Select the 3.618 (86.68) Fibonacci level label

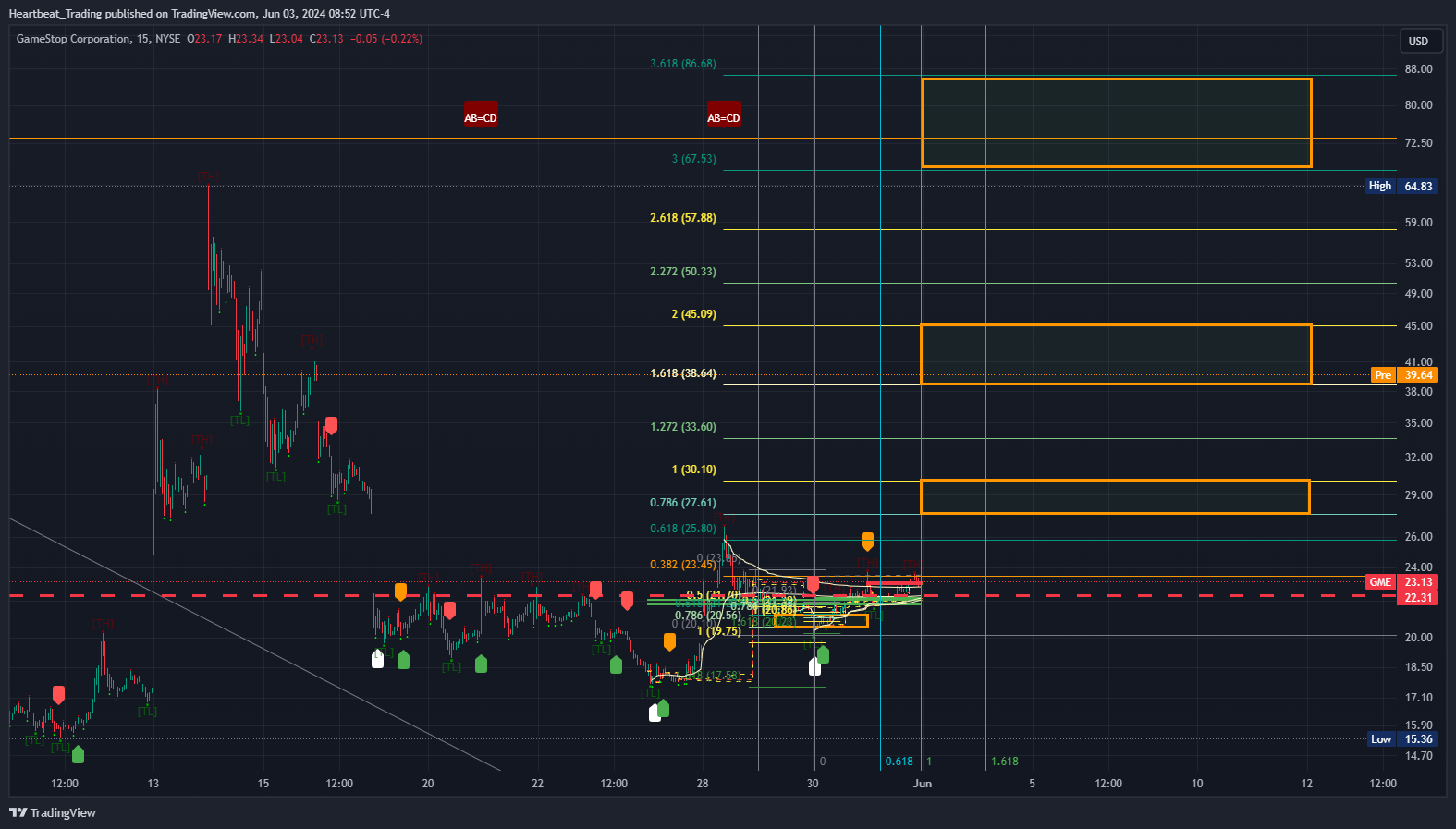pos(682,64)
